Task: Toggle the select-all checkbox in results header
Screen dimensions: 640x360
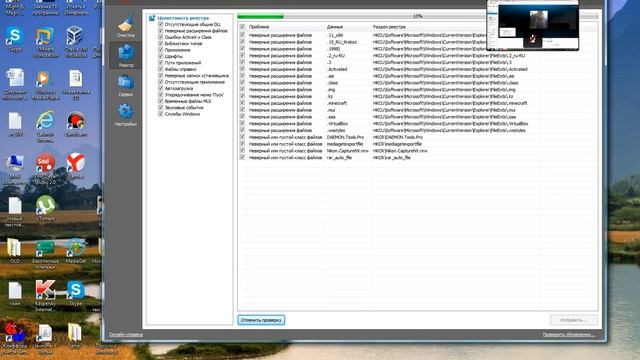Action: click(x=242, y=27)
